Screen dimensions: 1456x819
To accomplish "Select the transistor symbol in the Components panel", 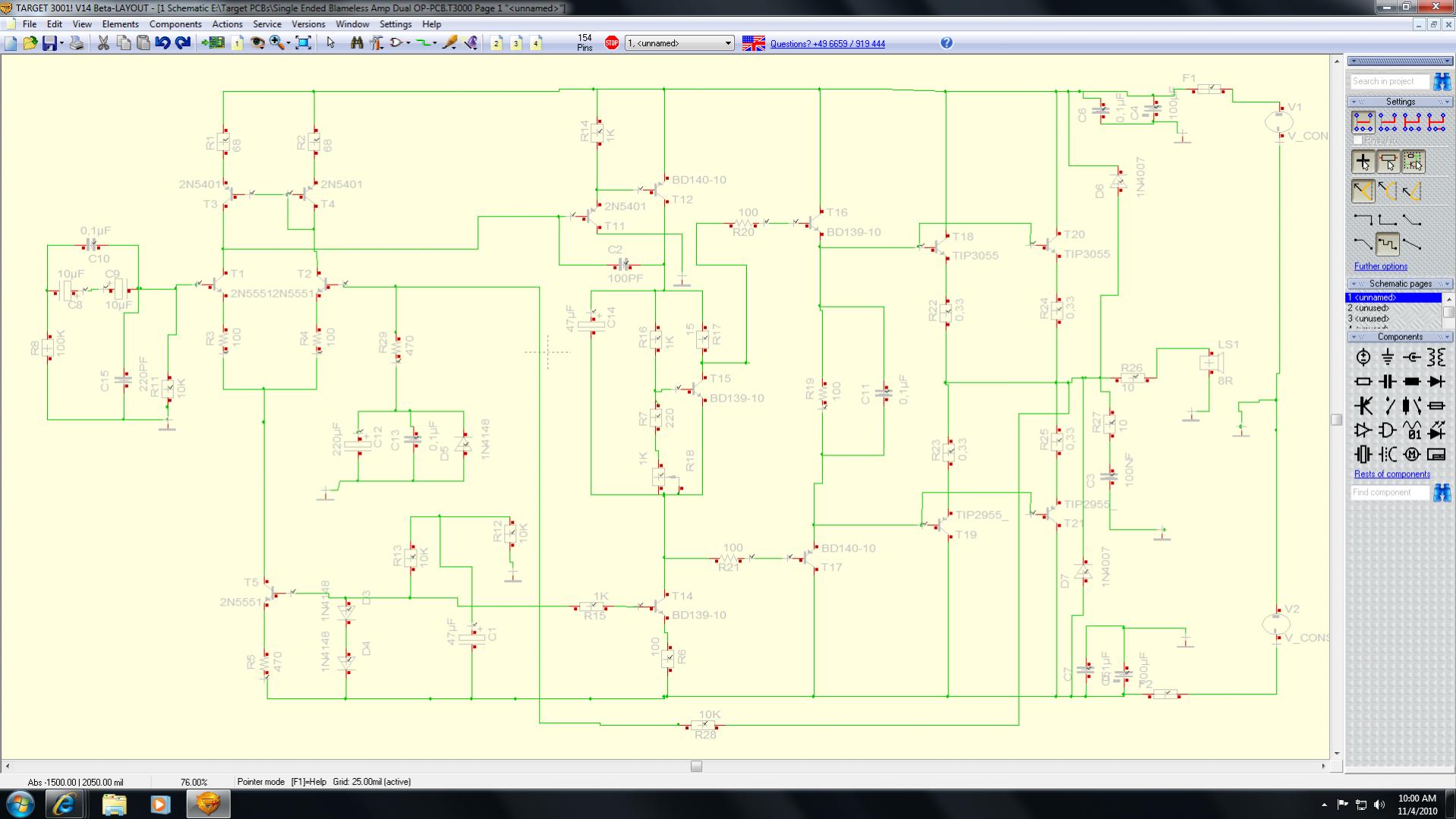I will click(1363, 406).
